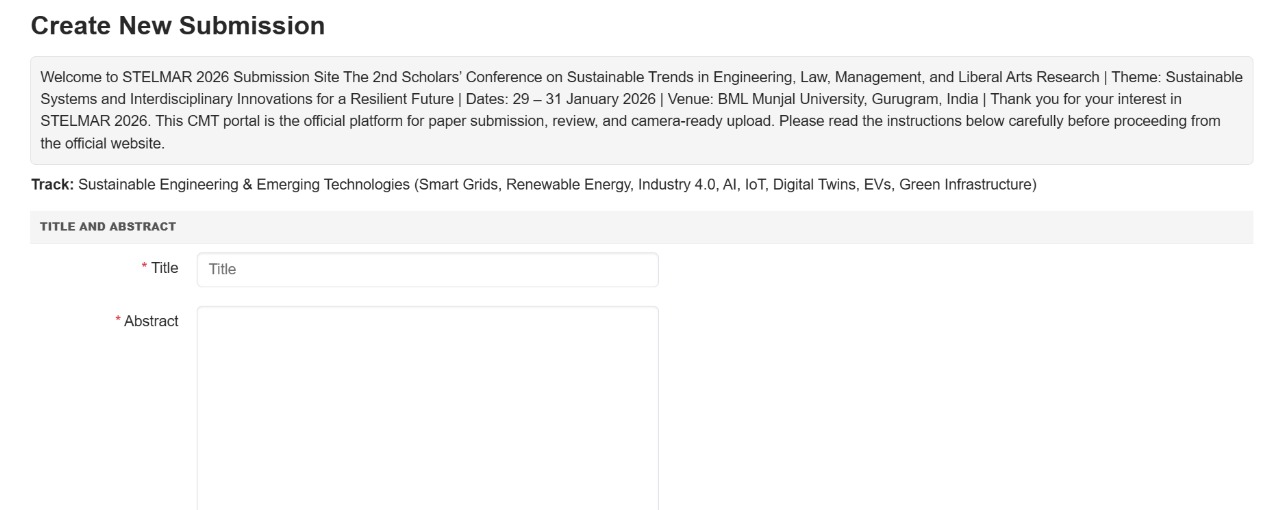Select the "TITLE AND ABSTRACT" section header
Viewport: 1280px width, 510px height.
(x=108, y=227)
